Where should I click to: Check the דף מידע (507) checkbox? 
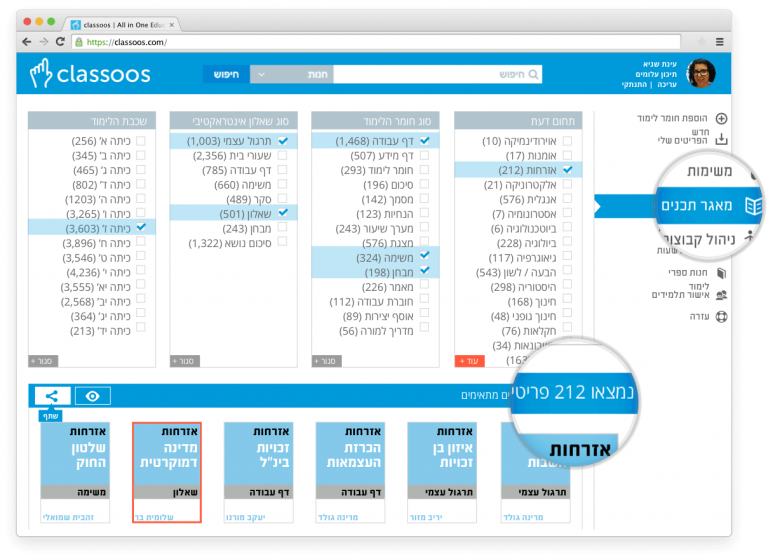(424, 156)
